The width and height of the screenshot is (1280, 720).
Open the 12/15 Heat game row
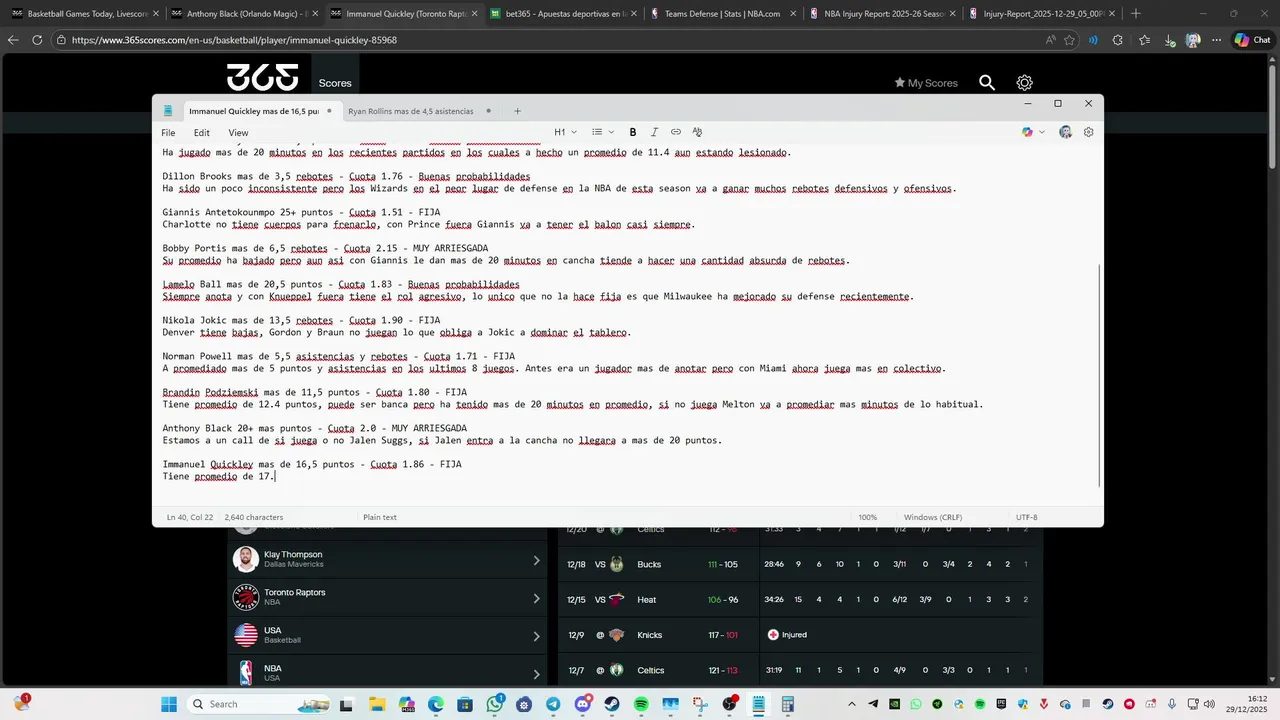[800, 599]
